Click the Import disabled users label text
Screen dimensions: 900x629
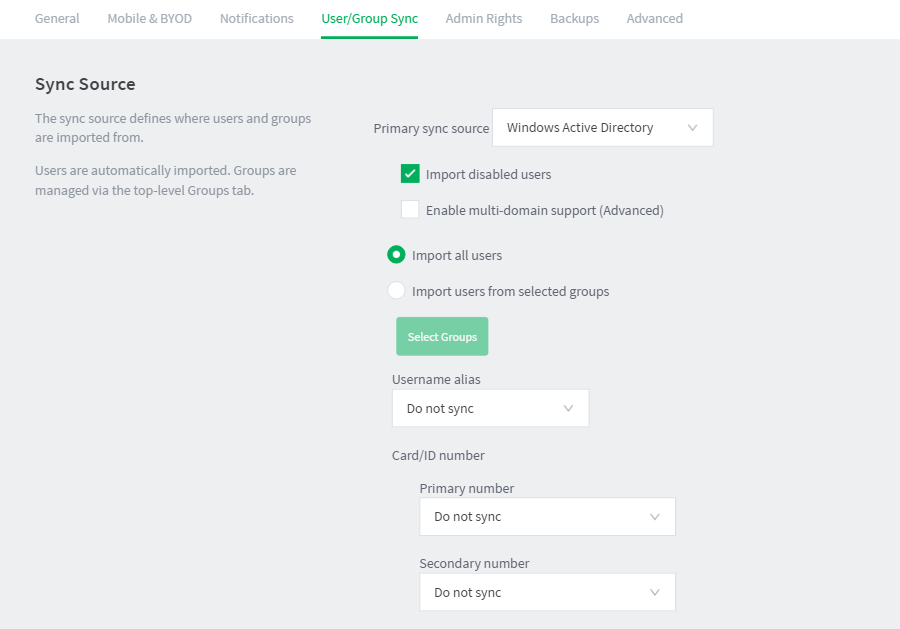(488, 174)
